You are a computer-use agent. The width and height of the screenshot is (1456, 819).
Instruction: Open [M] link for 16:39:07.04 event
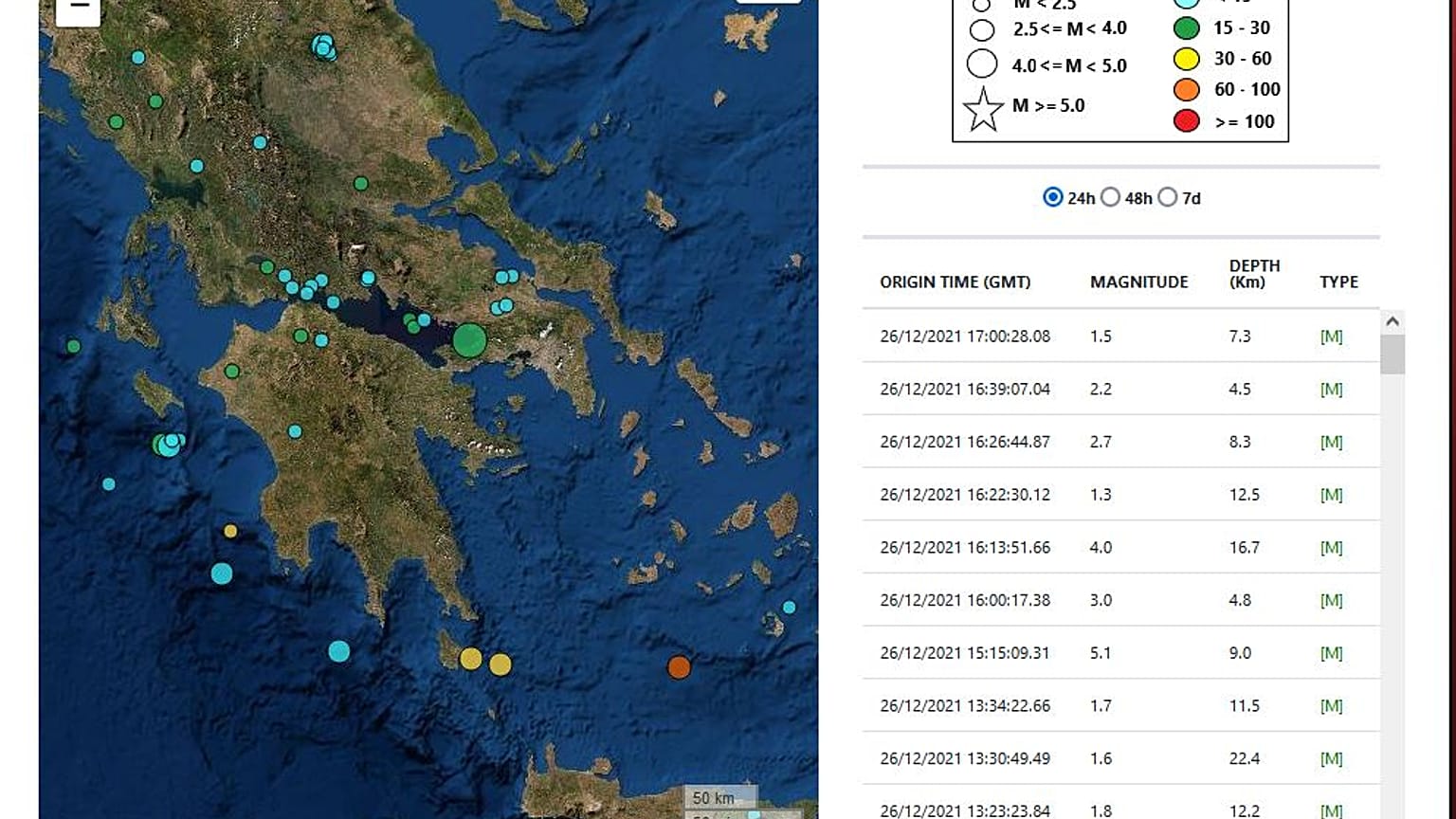(1331, 389)
